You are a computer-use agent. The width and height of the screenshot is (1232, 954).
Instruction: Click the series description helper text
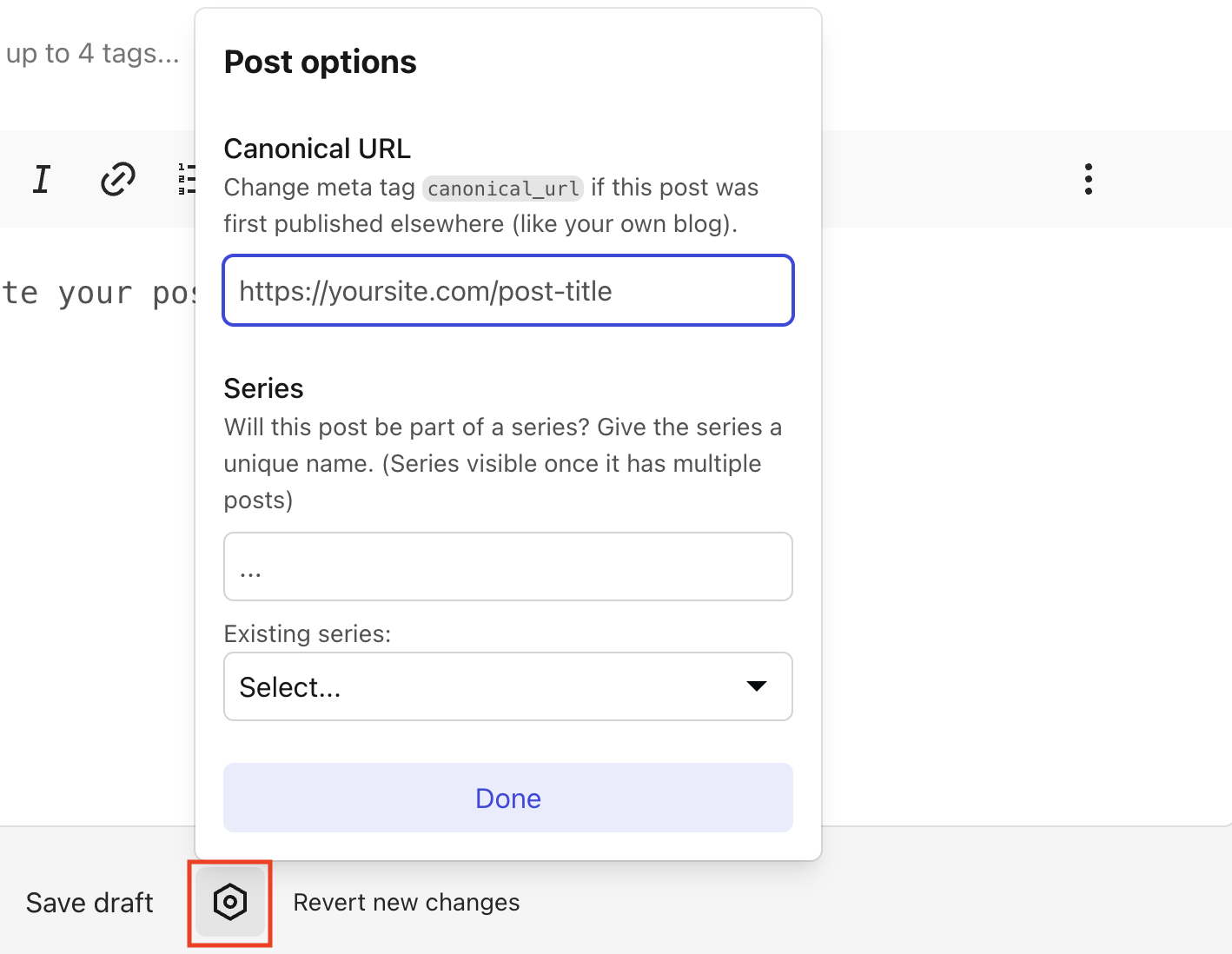coord(502,463)
